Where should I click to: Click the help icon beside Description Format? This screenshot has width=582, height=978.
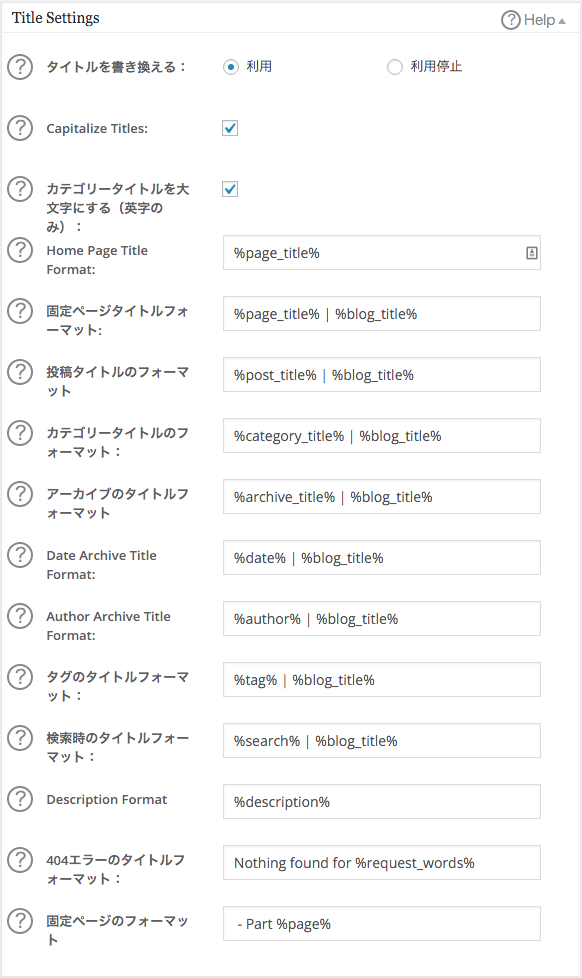click(20, 799)
